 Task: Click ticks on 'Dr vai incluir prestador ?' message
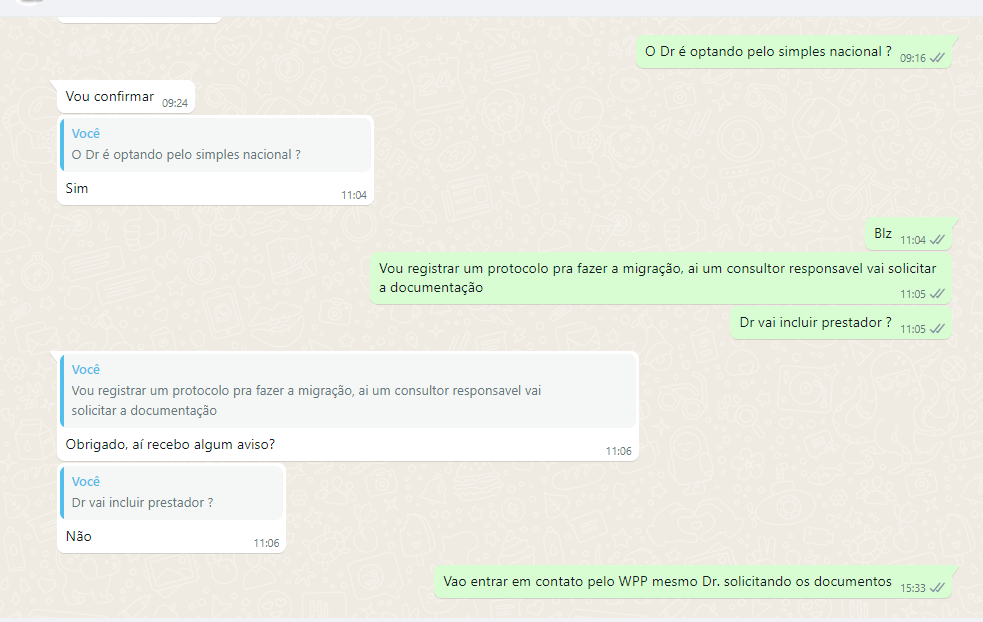point(937,329)
